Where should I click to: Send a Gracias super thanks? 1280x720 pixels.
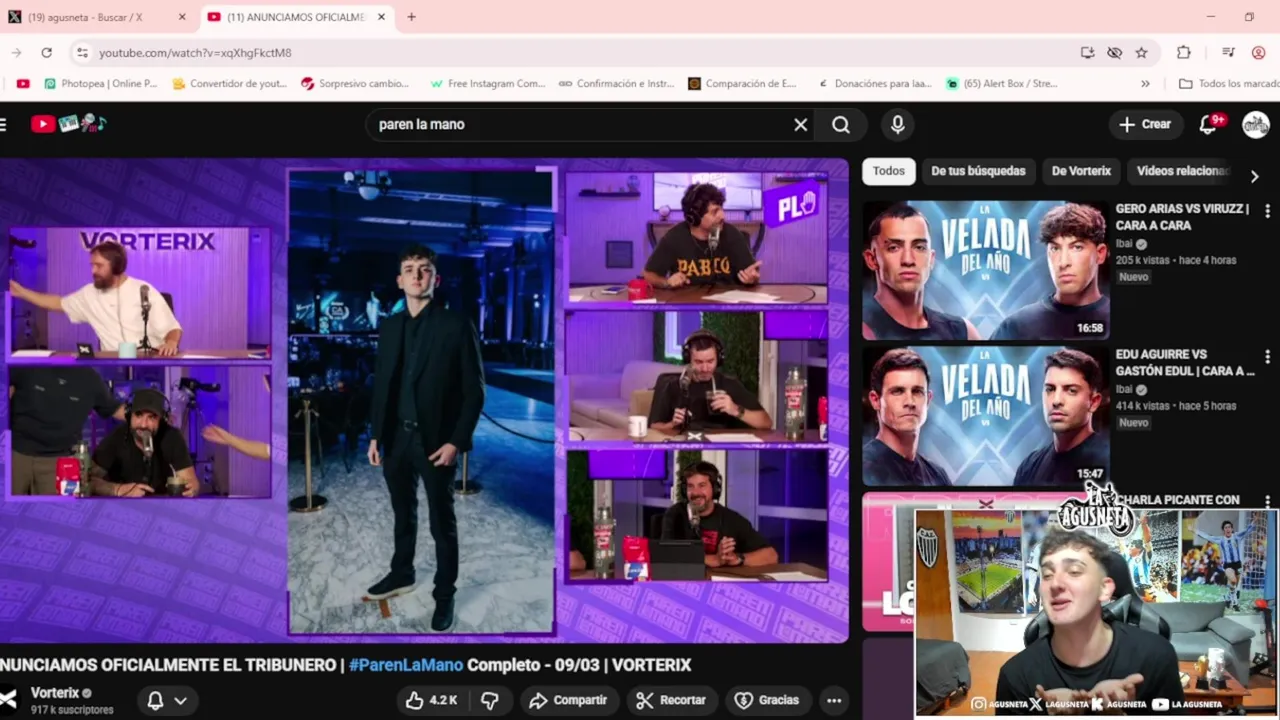pyautogui.click(x=767, y=700)
